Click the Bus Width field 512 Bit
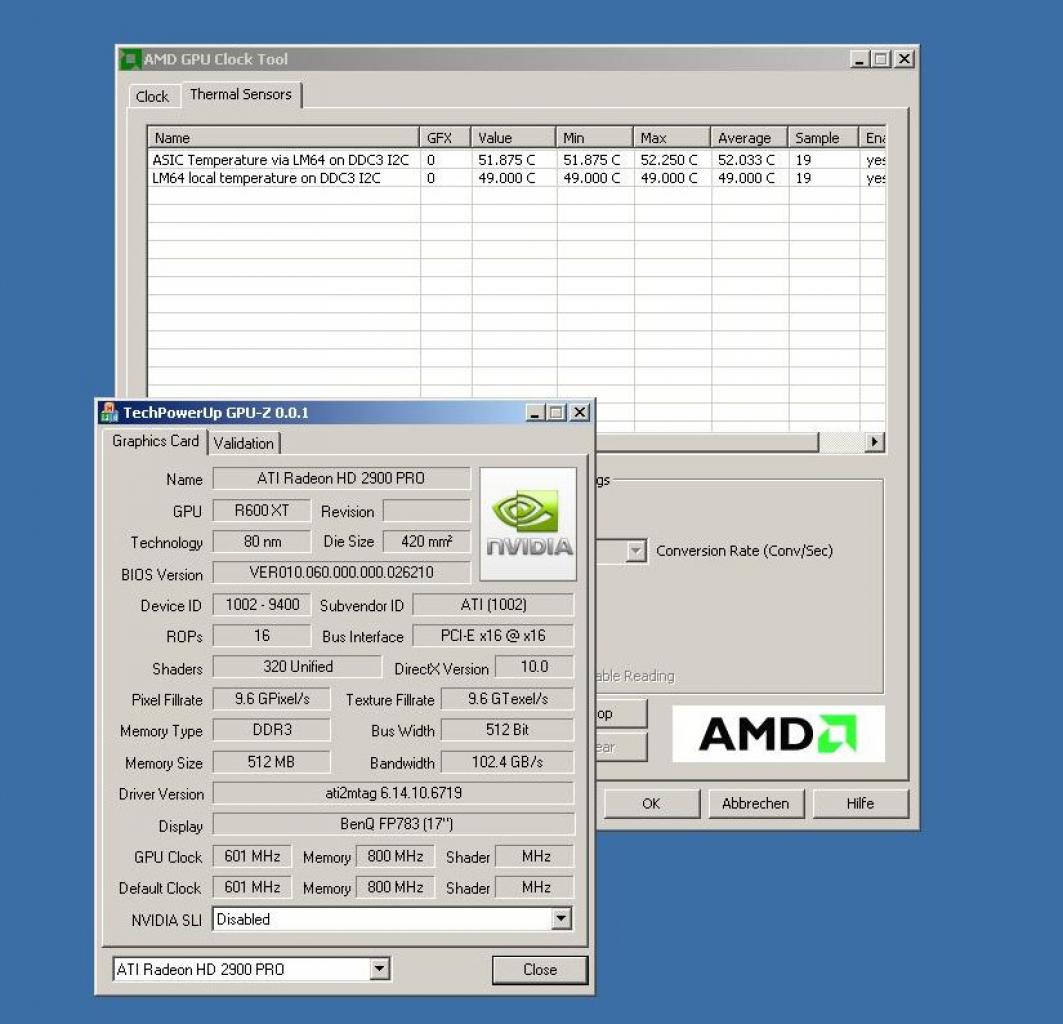The height and width of the screenshot is (1024, 1063). pyautogui.click(x=507, y=730)
